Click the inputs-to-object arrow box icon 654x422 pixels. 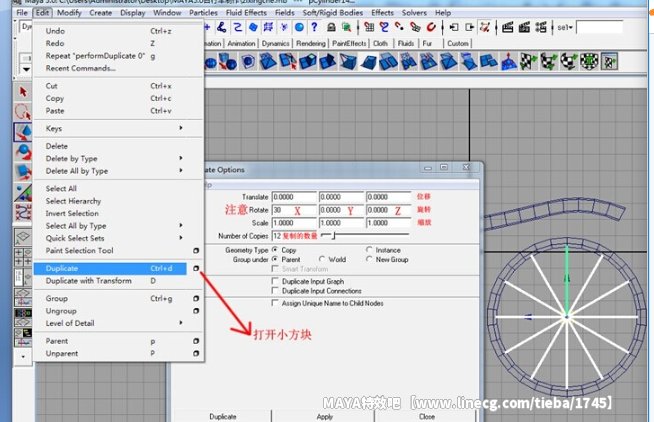click(454, 28)
